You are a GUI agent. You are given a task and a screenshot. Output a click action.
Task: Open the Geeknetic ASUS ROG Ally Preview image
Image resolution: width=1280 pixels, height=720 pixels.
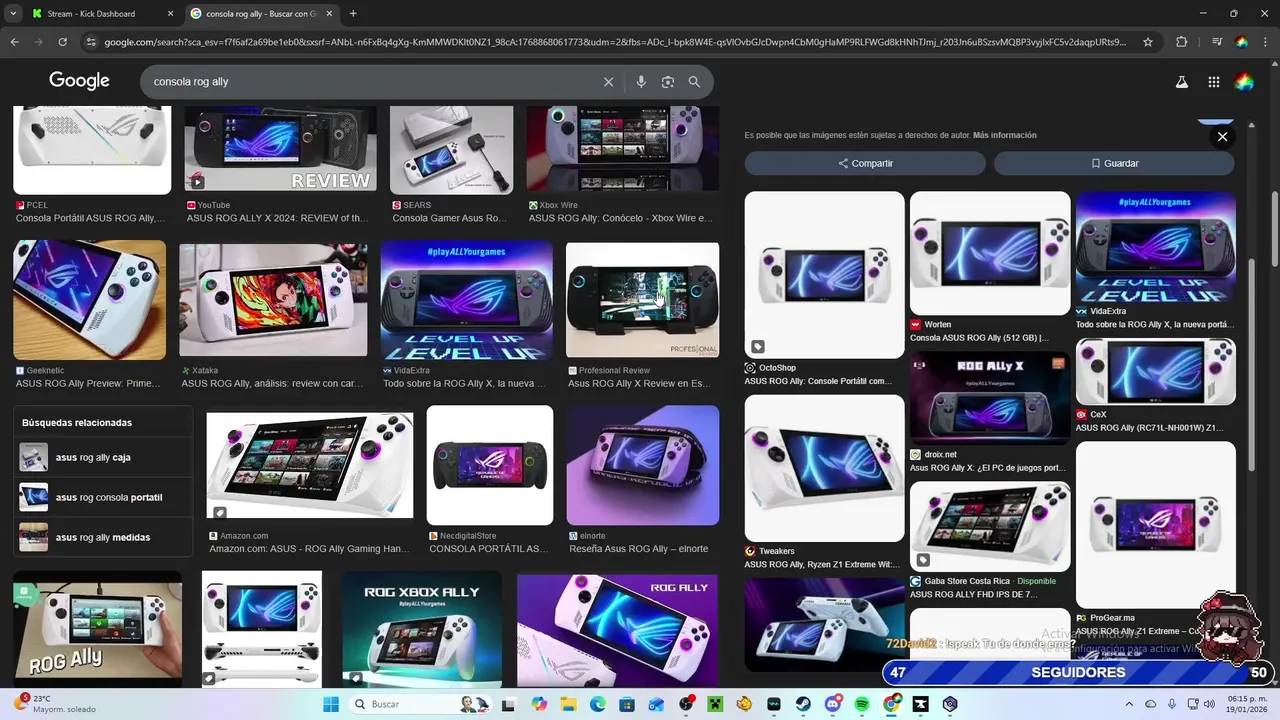[89, 300]
